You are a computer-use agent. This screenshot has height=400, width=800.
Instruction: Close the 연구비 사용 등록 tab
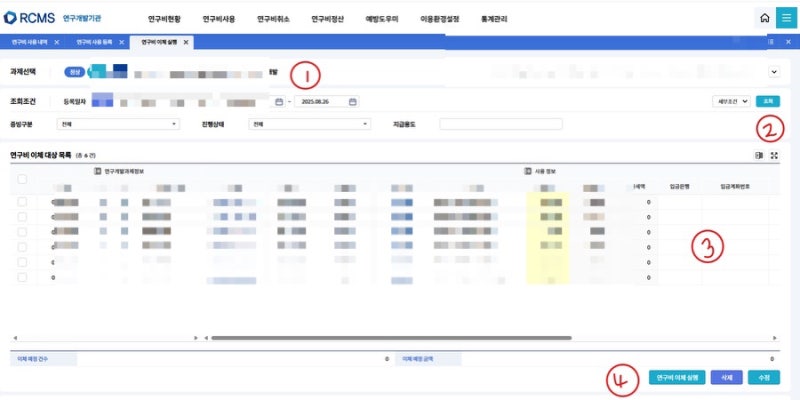pos(121,42)
